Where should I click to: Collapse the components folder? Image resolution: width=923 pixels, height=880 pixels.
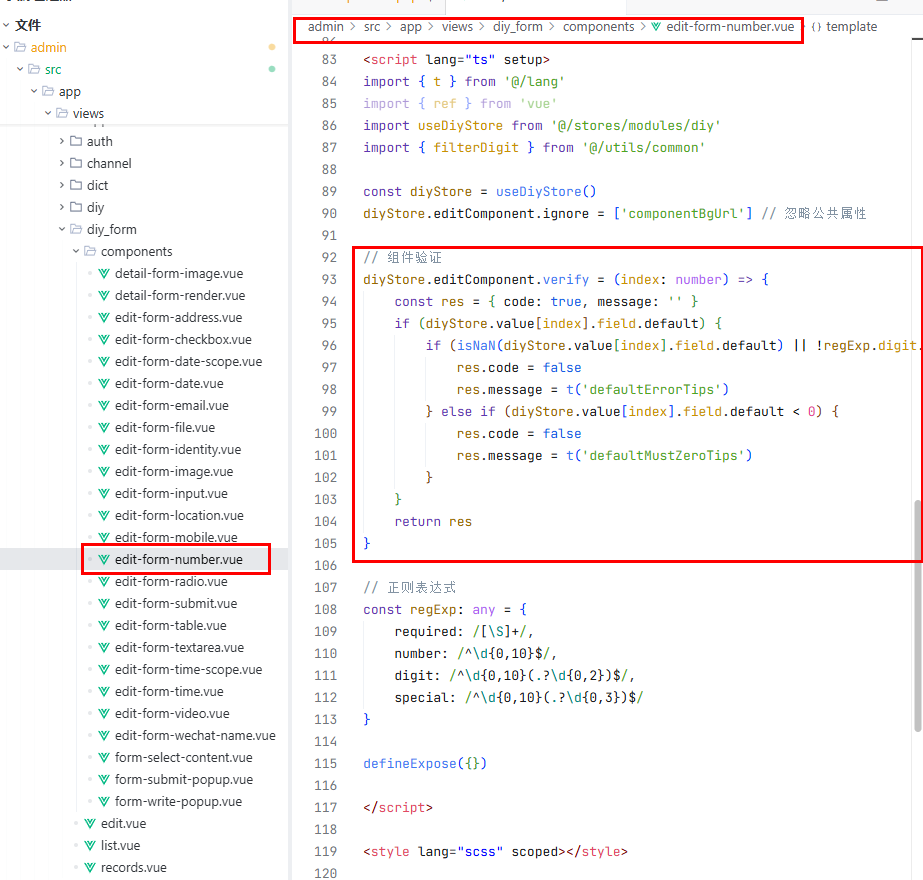76,252
